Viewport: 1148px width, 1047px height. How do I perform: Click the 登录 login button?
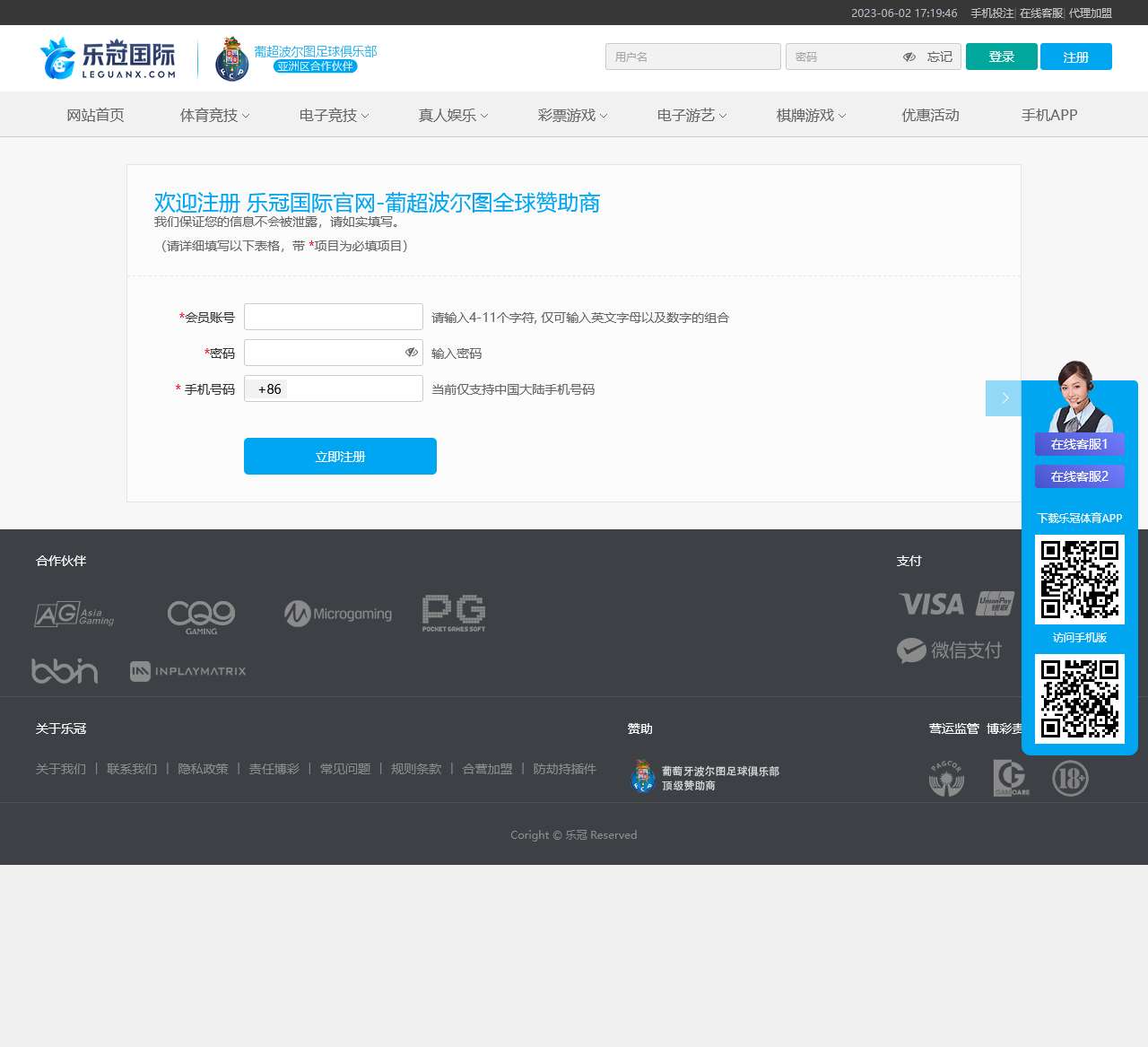1002,57
